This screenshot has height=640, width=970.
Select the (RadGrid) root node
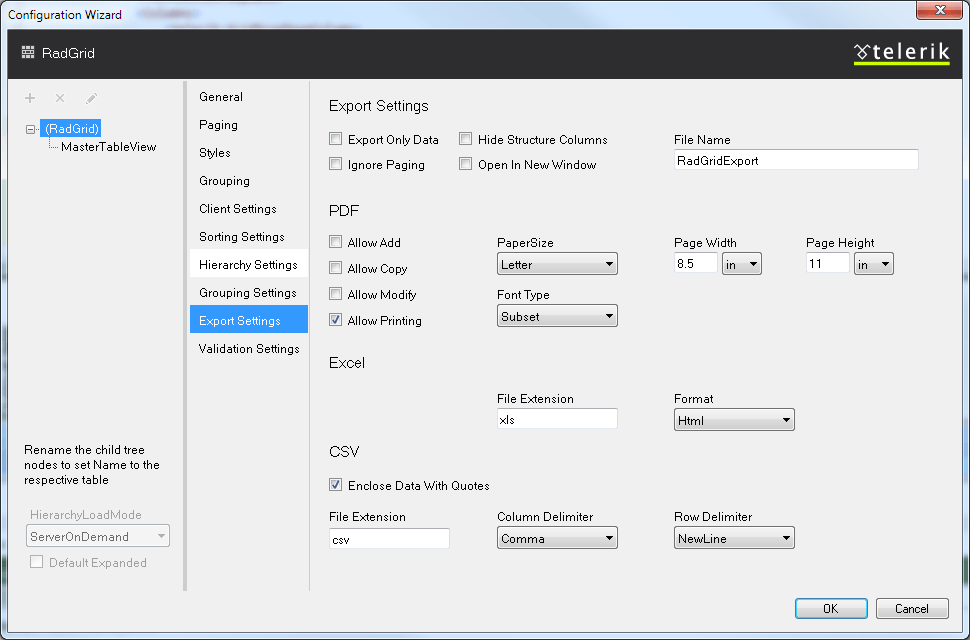71,128
